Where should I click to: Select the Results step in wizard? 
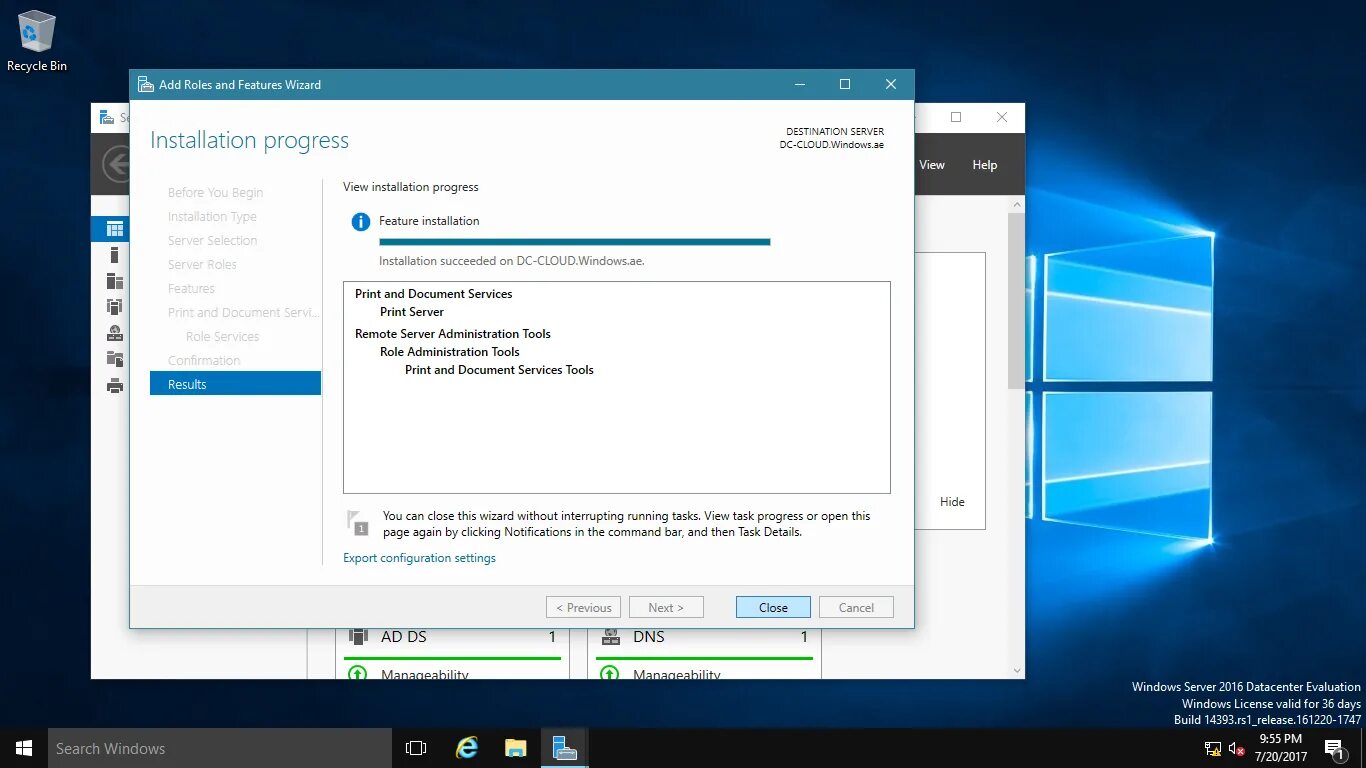coord(235,384)
